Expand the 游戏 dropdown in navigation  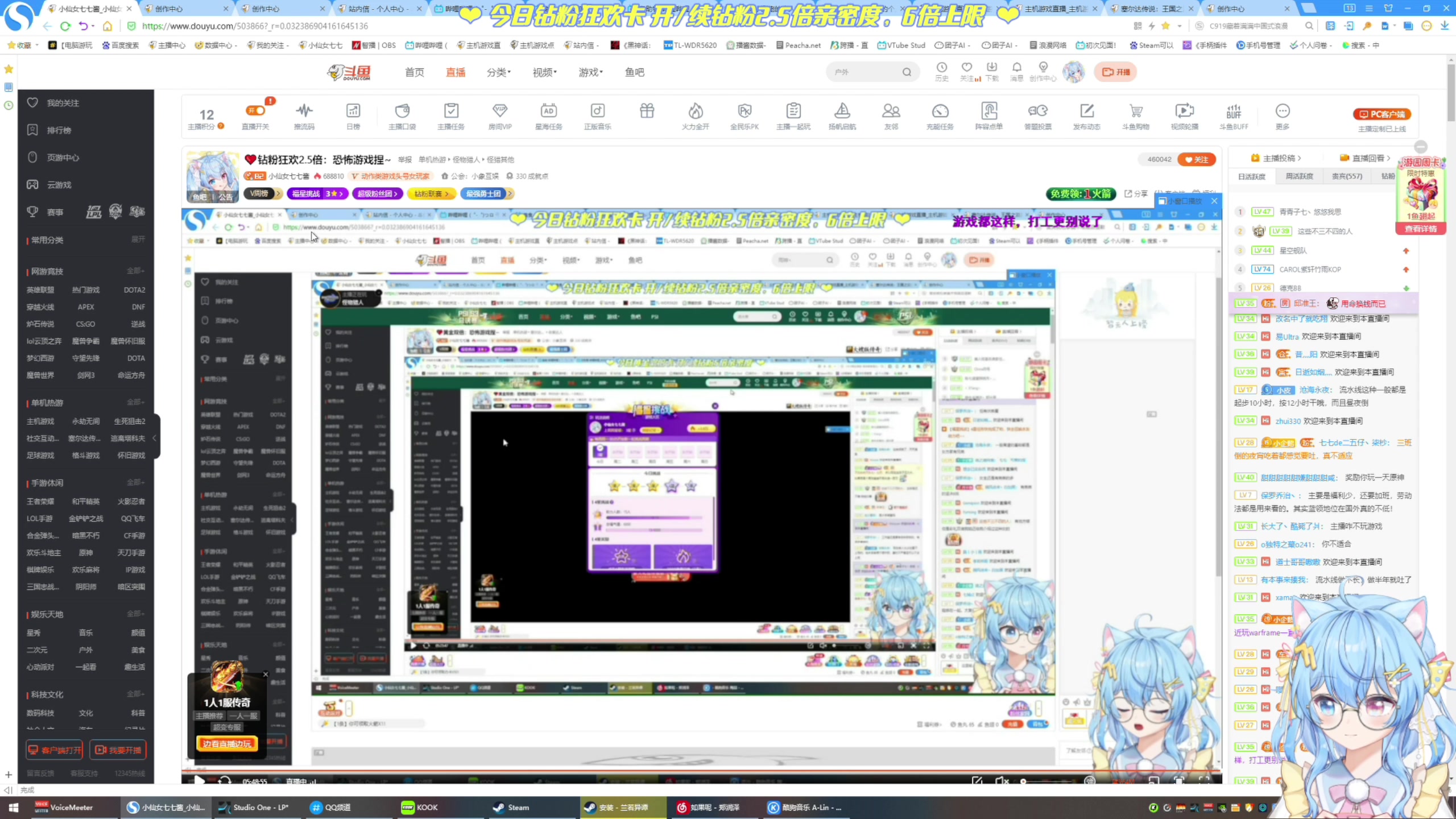point(590,72)
